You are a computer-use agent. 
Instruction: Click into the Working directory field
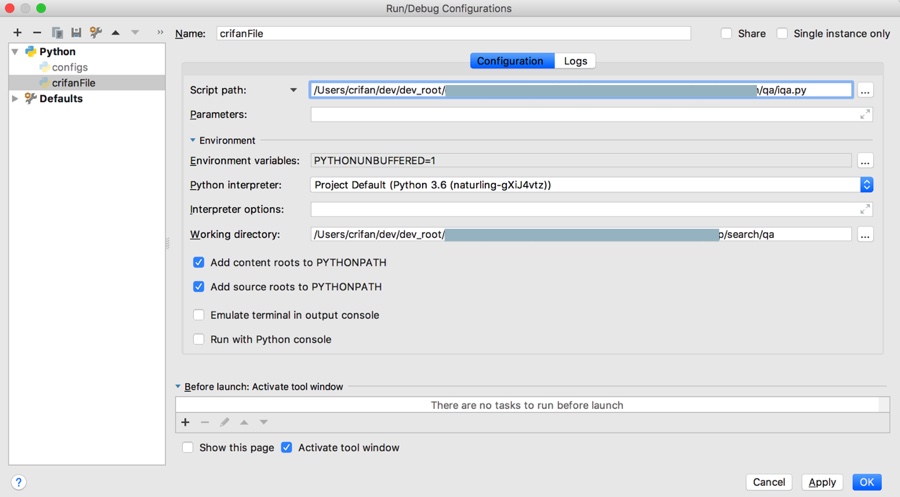point(581,234)
